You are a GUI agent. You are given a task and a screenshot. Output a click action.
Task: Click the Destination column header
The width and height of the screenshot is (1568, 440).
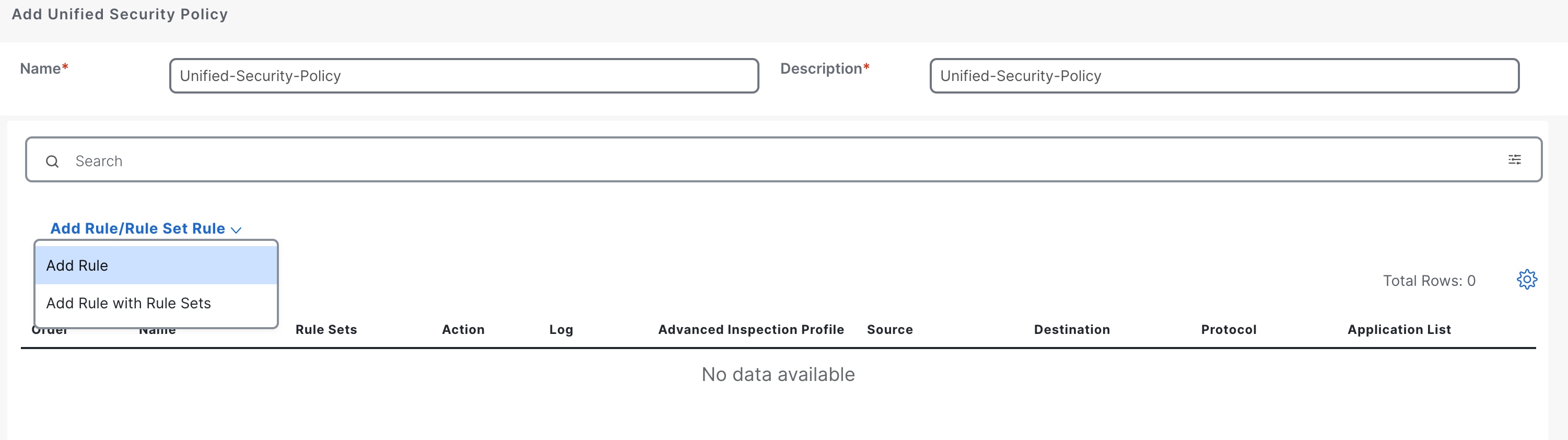(x=1071, y=330)
